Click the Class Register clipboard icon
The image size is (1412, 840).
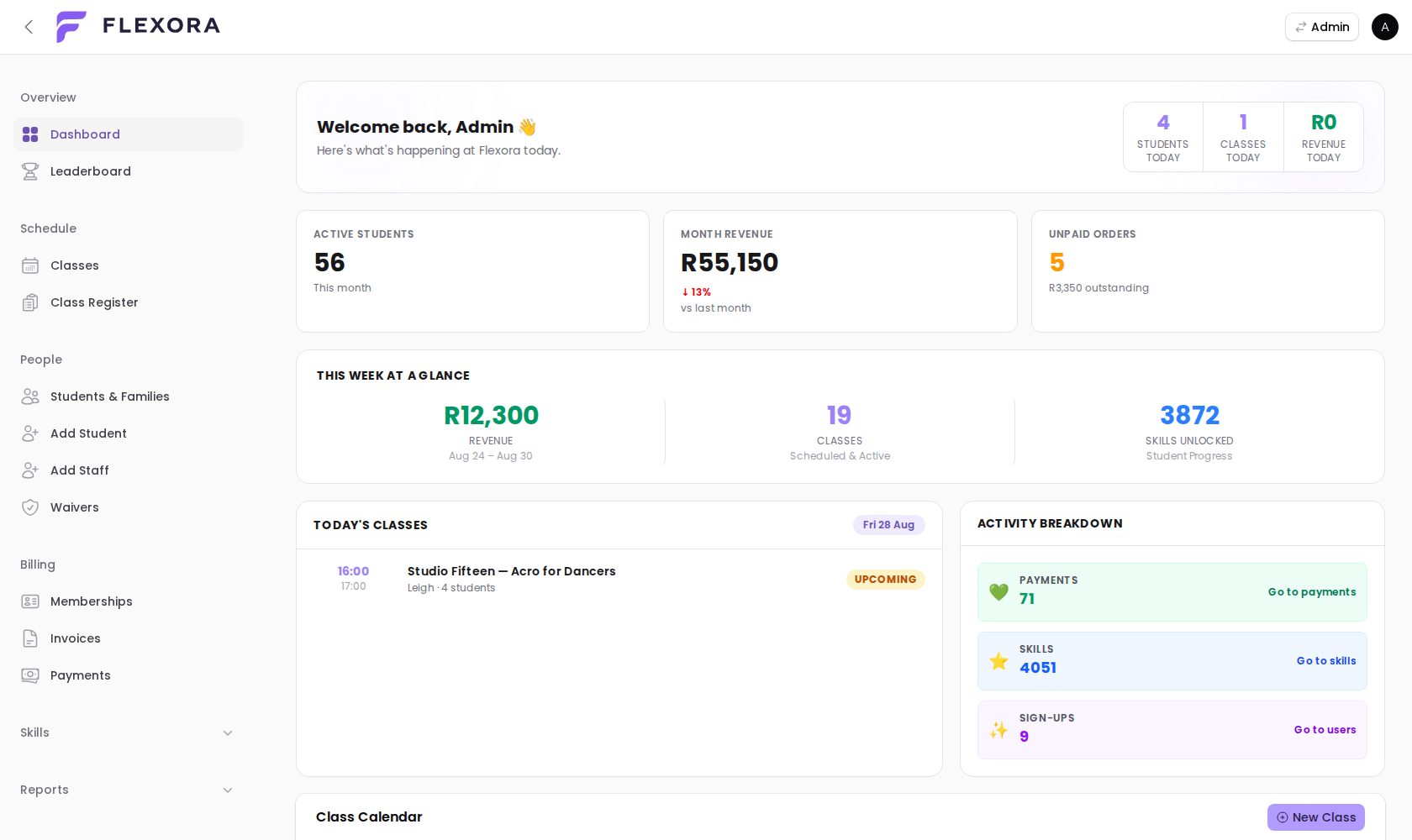(x=30, y=302)
